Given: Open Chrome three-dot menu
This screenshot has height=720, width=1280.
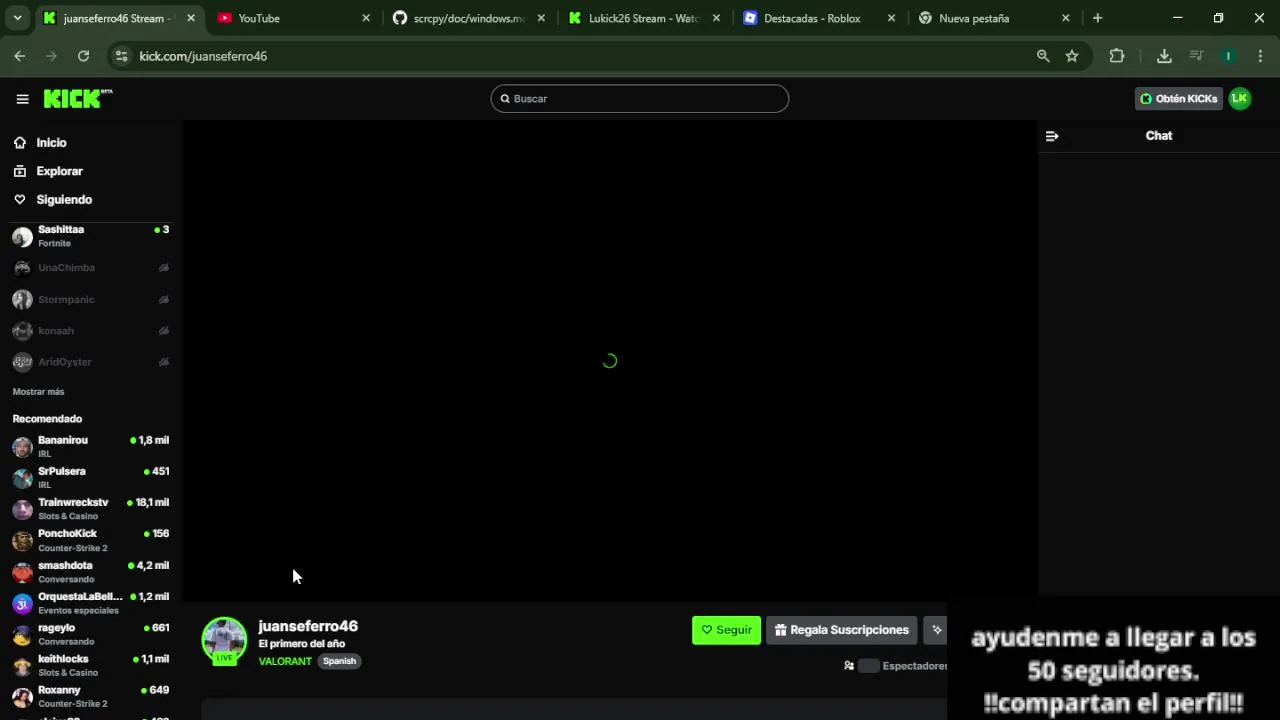Looking at the screenshot, I should point(1260,56).
